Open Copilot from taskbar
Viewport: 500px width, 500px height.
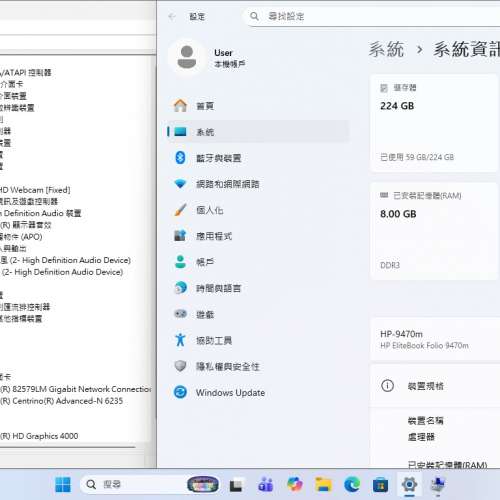click(295, 485)
